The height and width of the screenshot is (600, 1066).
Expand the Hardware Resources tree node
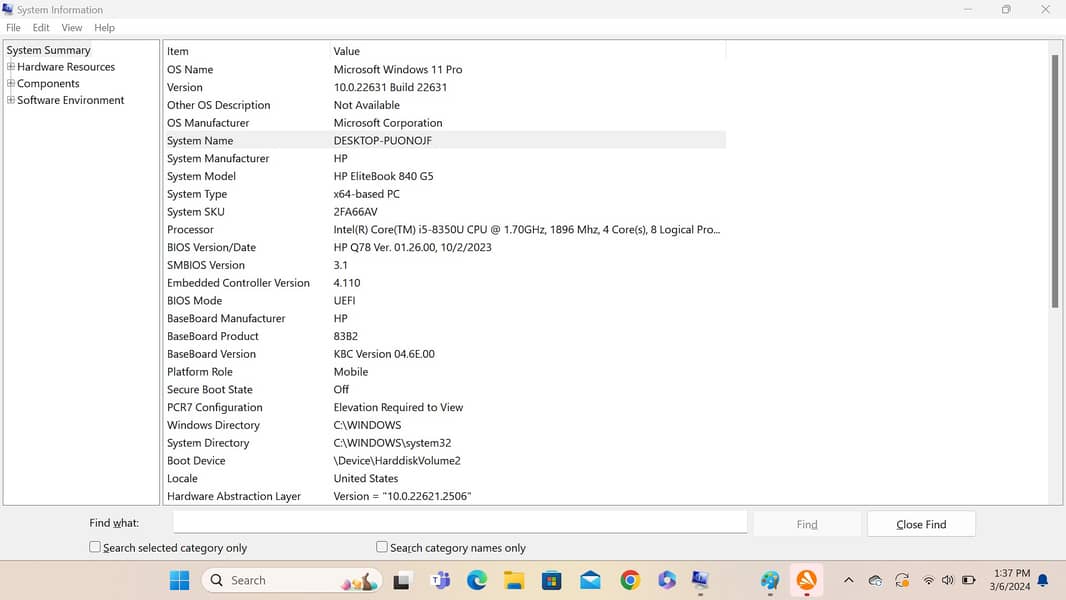(x=11, y=67)
